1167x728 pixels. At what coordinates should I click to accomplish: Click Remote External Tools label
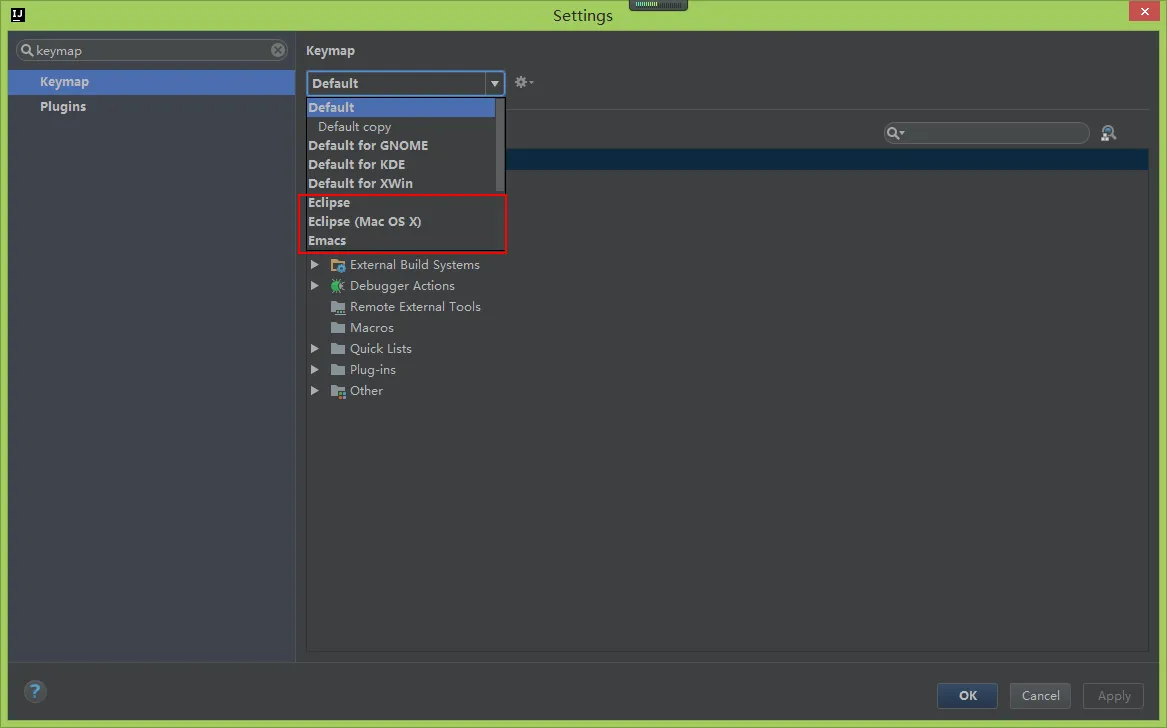[415, 307]
